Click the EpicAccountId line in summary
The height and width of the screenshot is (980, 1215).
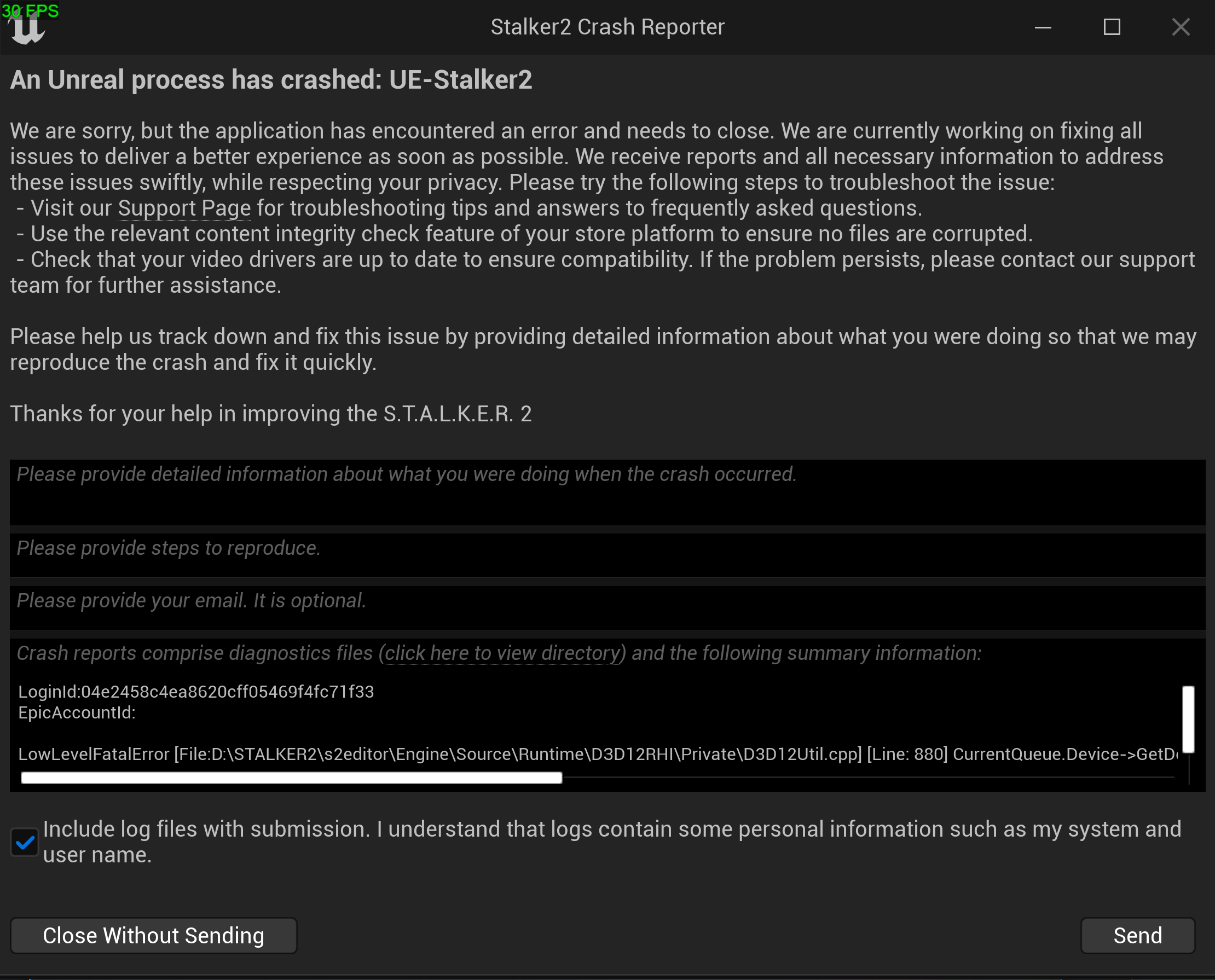pyautogui.click(x=77, y=713)
